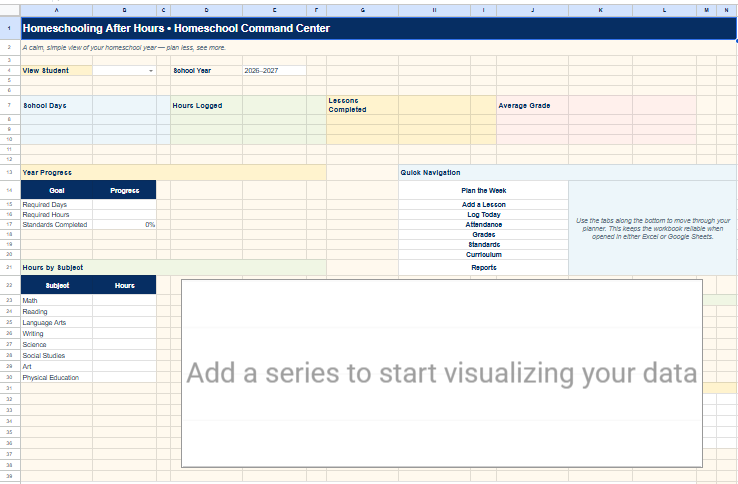The image size is (738, 484).
Task: Select the School Days card header
Action: coord(56,105)
